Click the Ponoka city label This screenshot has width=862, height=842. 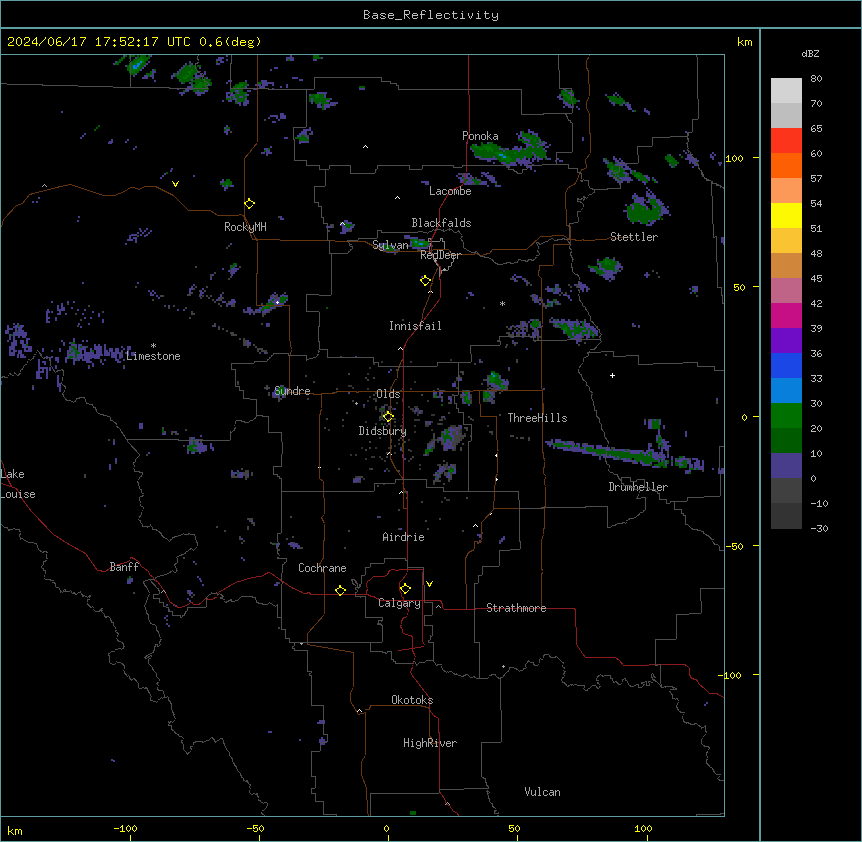point(480,136)
